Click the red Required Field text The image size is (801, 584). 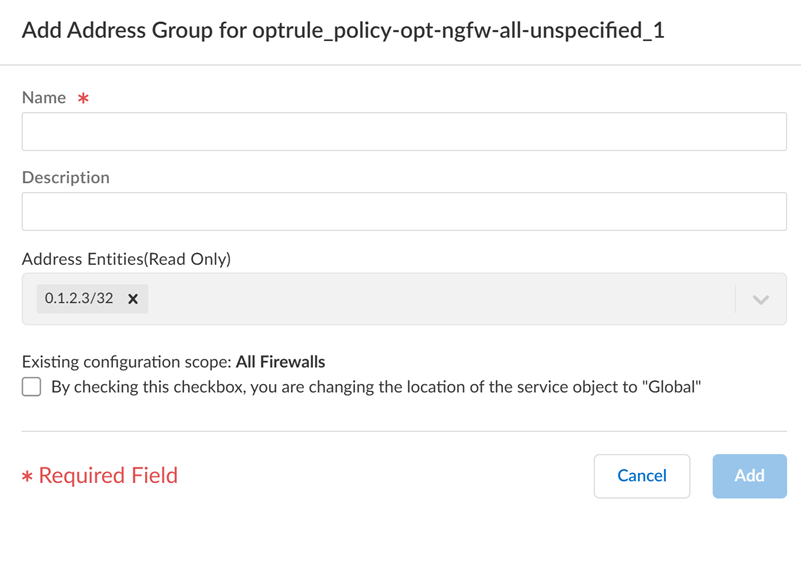(x=108, y=476)
